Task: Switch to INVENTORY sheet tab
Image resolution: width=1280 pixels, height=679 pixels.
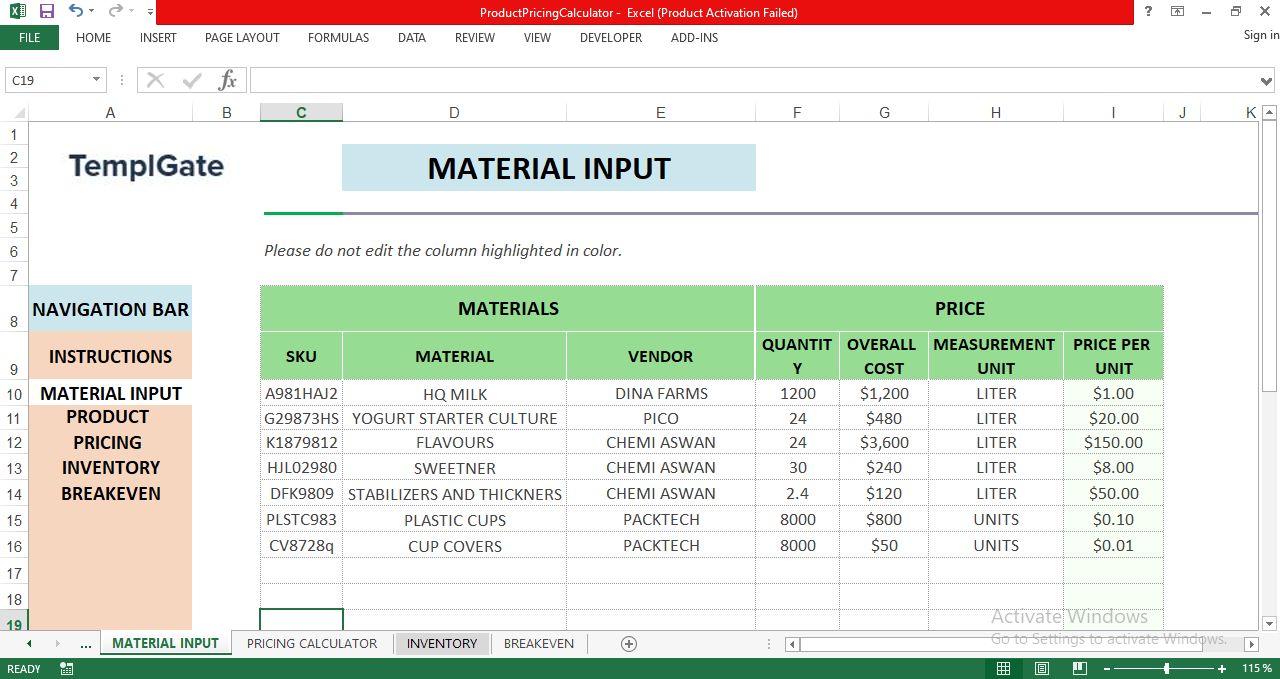Action: [442, 644]
